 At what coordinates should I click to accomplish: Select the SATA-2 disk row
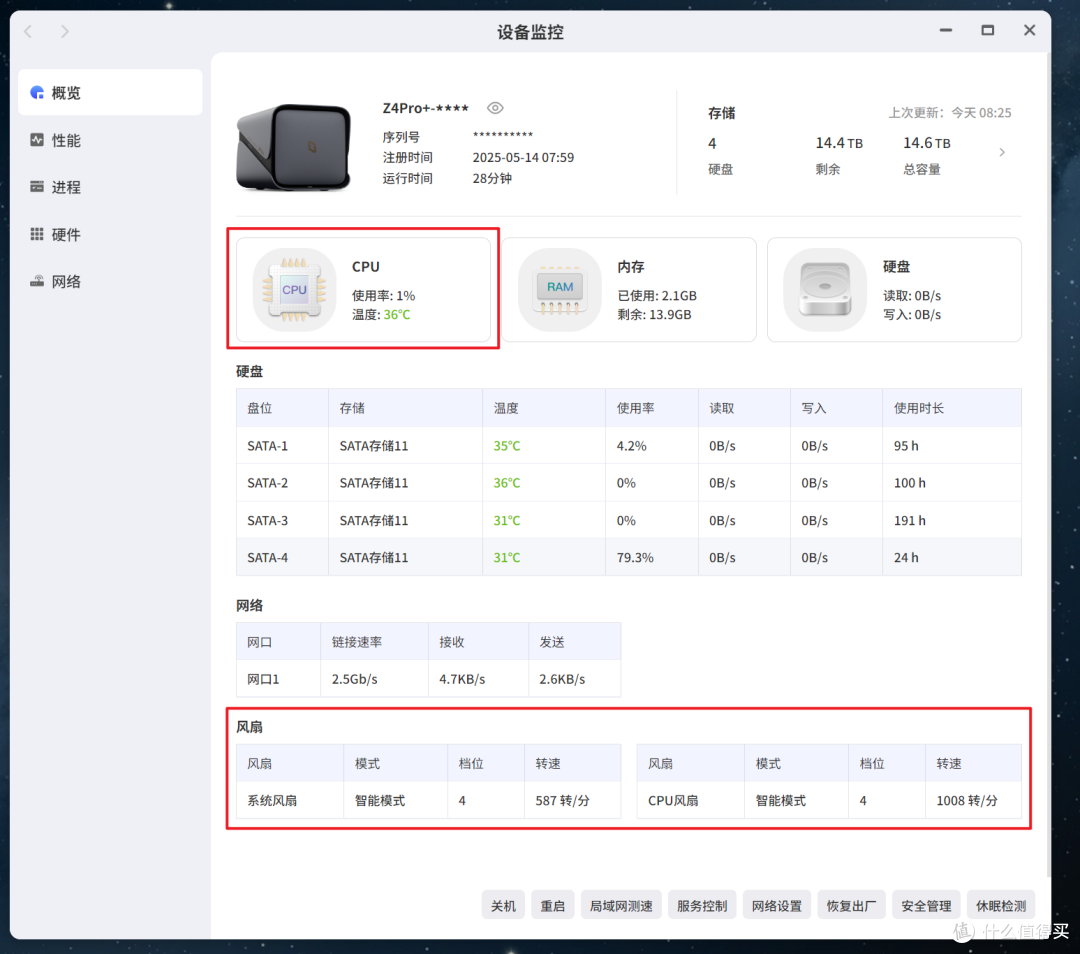629,483
